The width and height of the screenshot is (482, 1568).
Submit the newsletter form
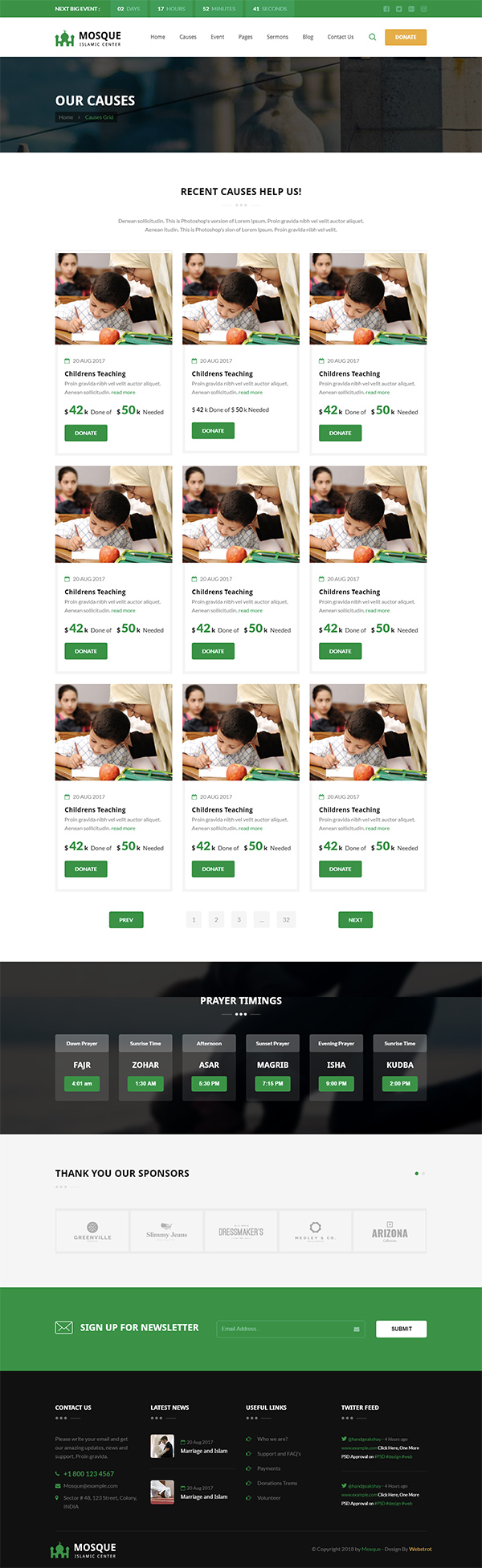coord(402,1329)
